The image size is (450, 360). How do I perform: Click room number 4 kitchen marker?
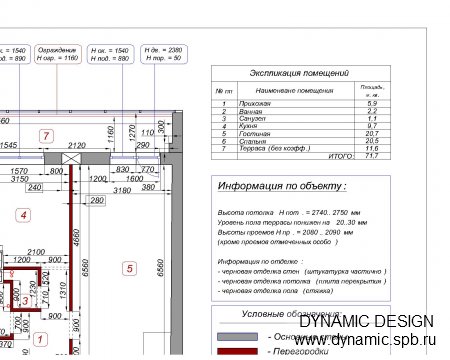pyautogui.click(x=23, y=215)
